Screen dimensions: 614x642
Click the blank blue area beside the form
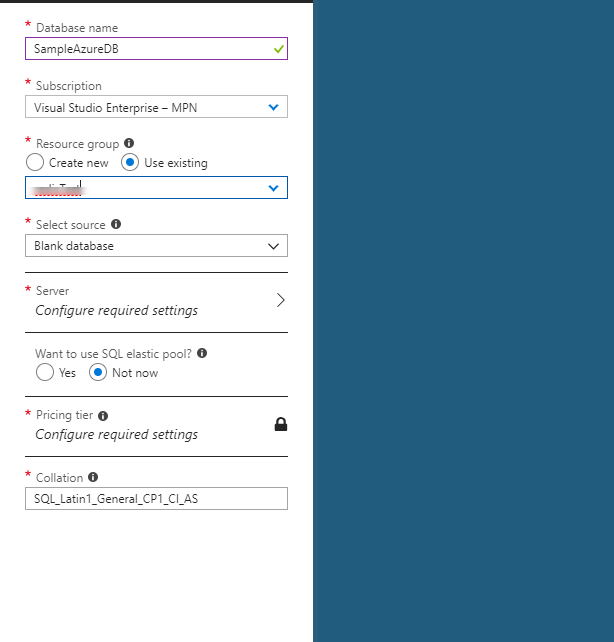coord(463,320)
